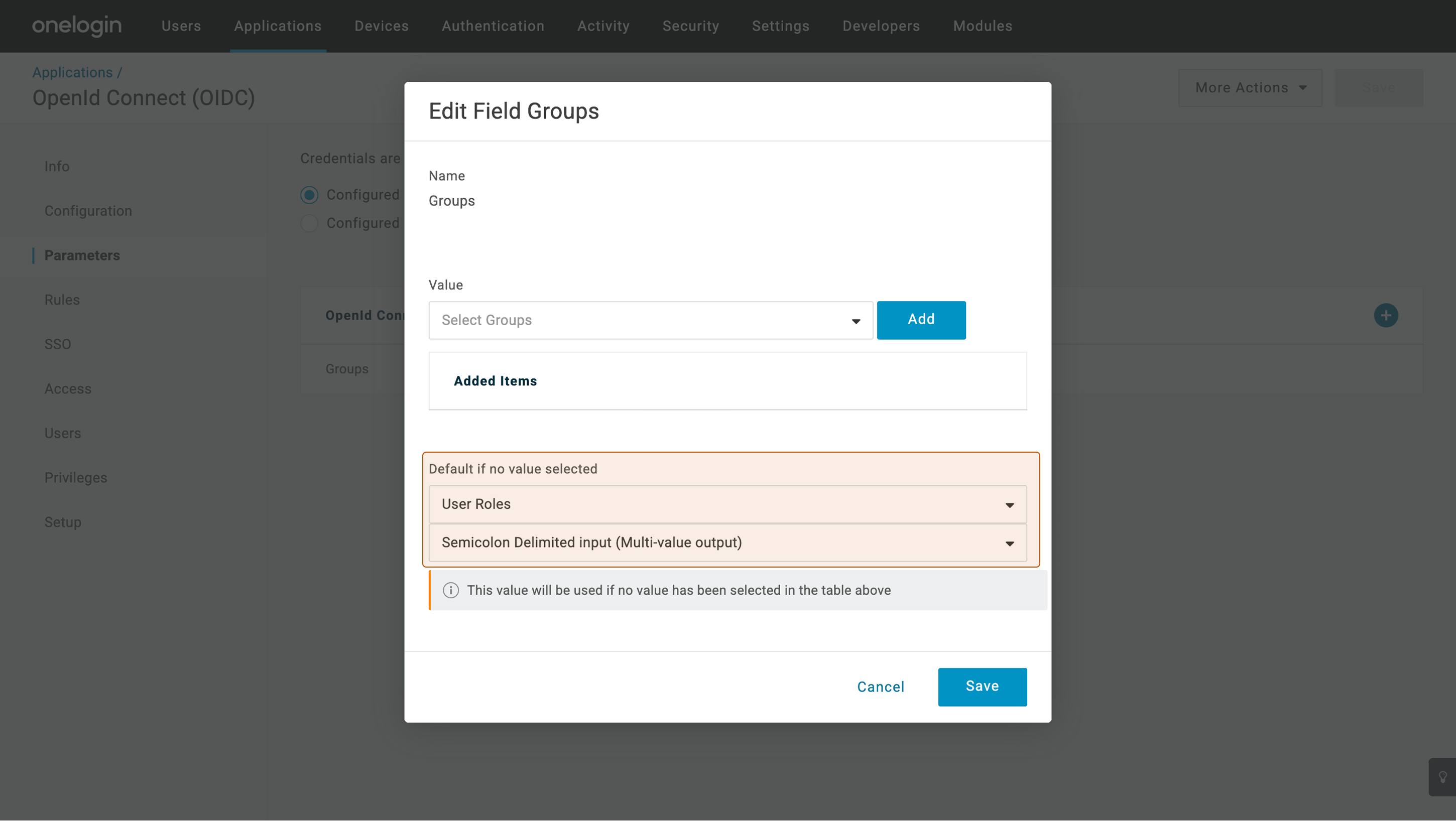Select the first Configured radio button

coord(309,194)
